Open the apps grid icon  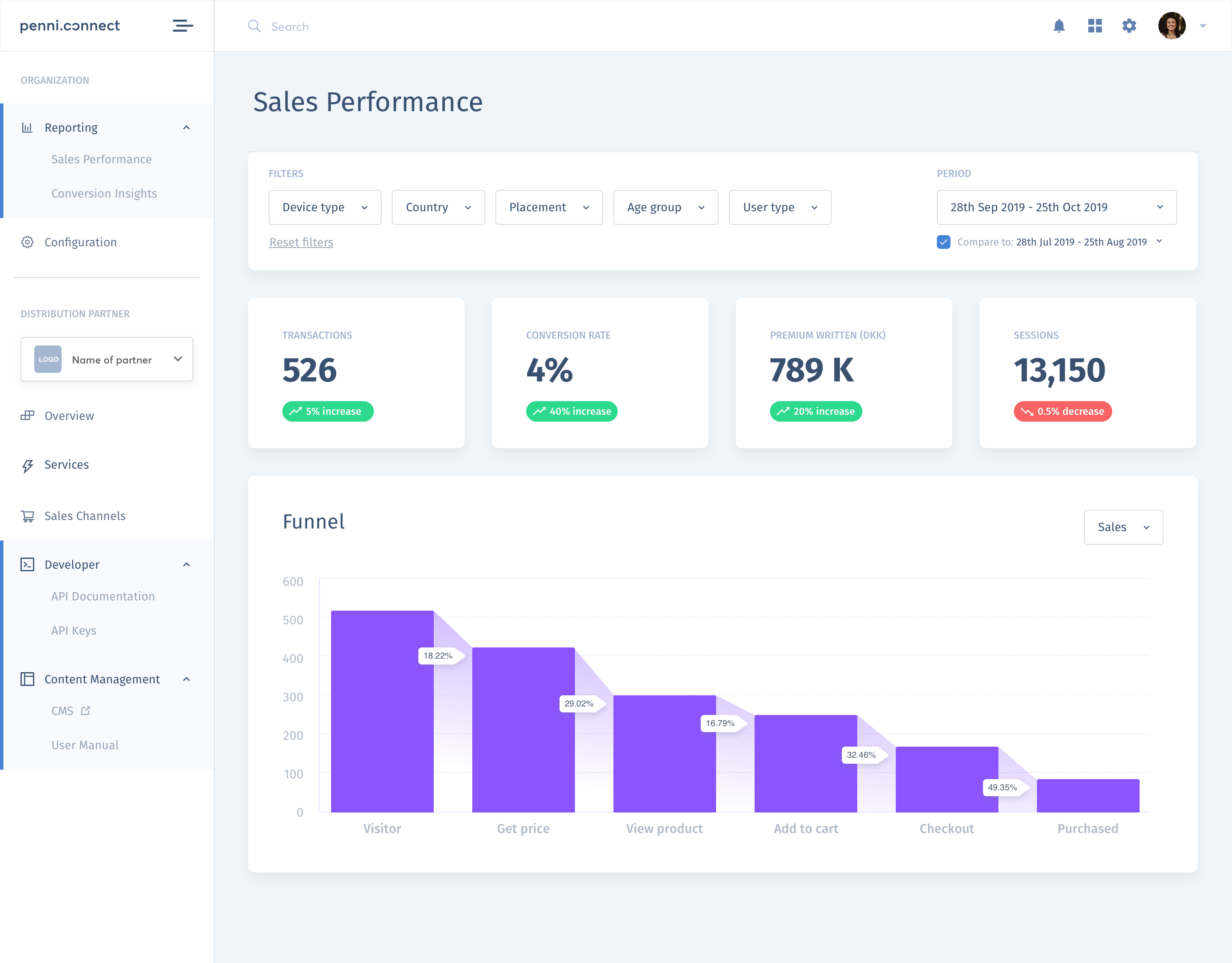(x=1094, y=26)
